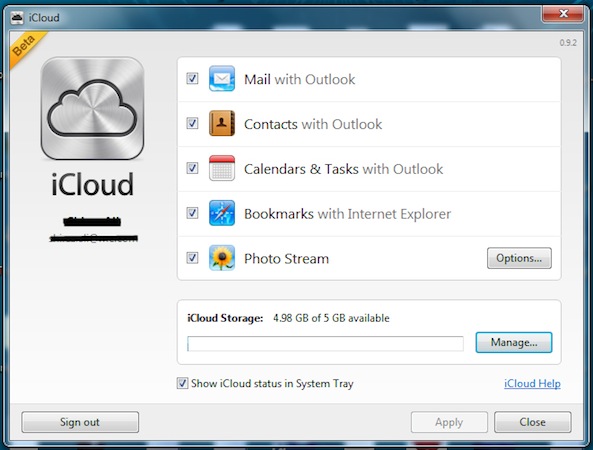The width and height of the screenshot is (593, 450).
Task: Uncheck Show iCloud status in System Tray
Action: 182,383
